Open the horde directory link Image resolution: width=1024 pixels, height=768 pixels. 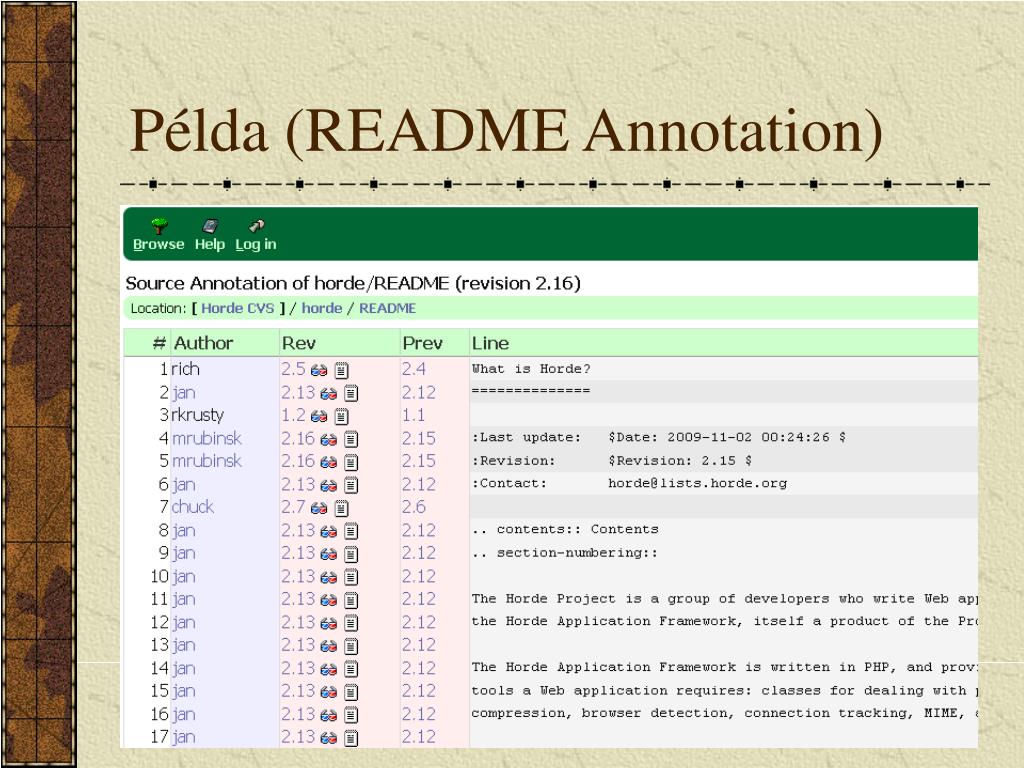[322, 308]
